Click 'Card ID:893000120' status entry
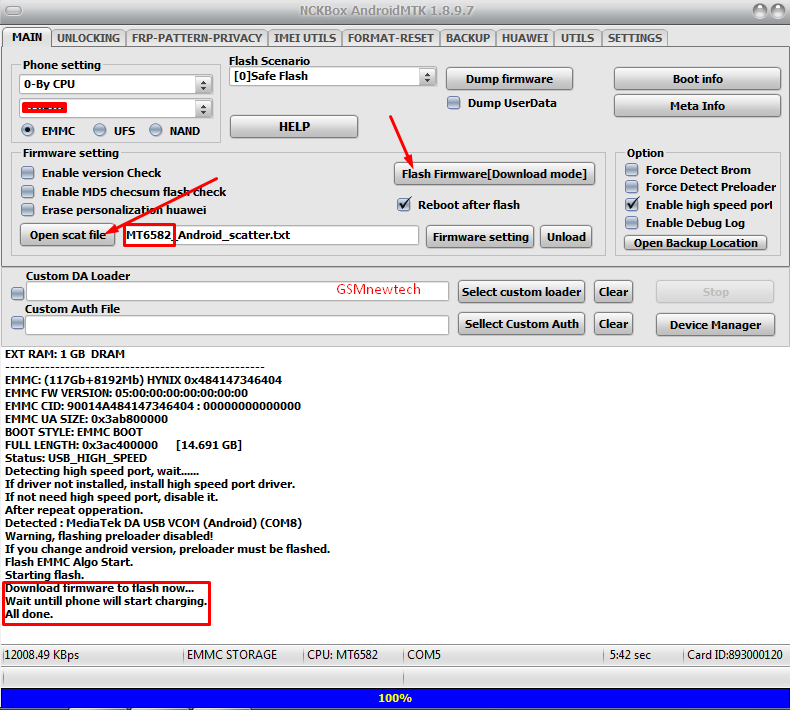790x710 pixels. (x=735, y=655)
